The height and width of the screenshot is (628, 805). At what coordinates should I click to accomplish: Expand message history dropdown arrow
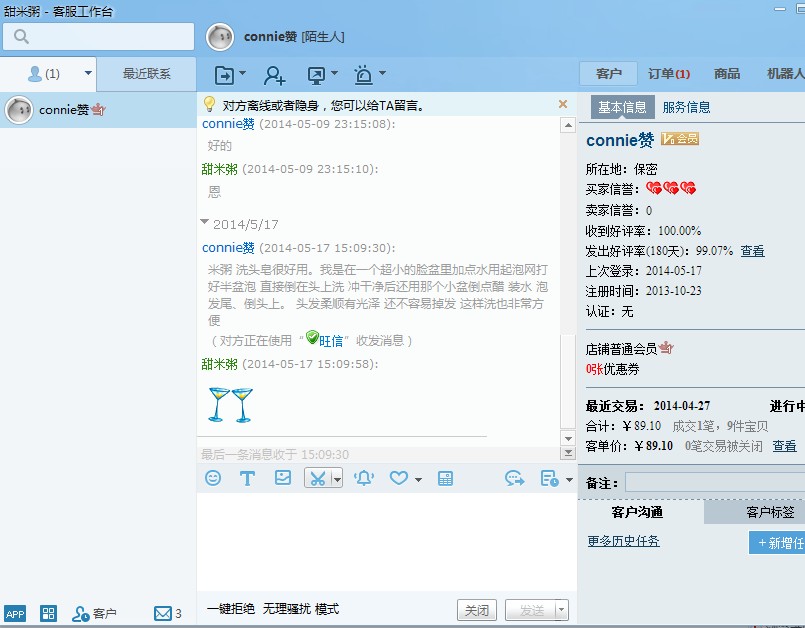[569, 480]
